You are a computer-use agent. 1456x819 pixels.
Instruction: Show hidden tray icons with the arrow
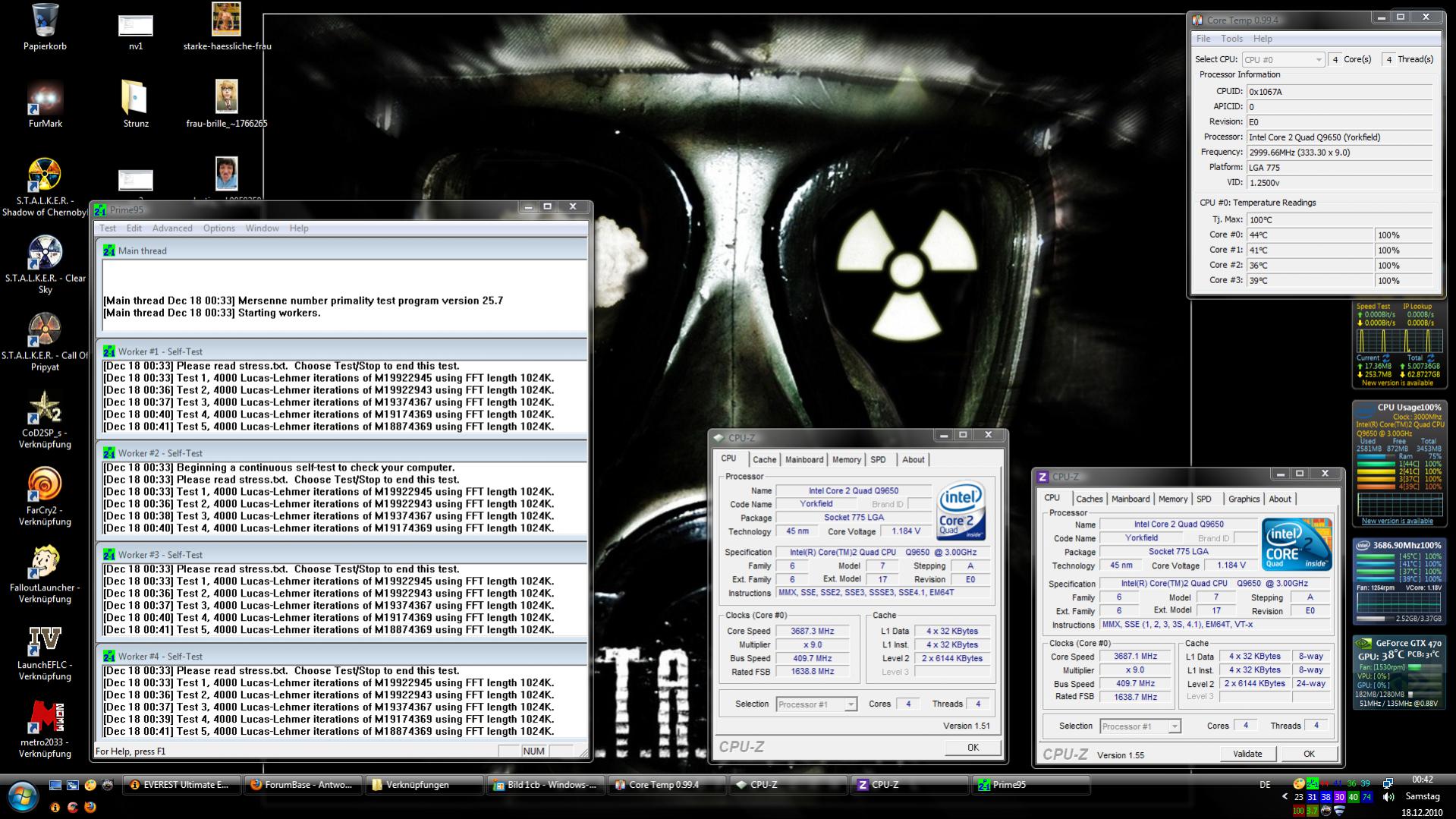coord(1285,797)
